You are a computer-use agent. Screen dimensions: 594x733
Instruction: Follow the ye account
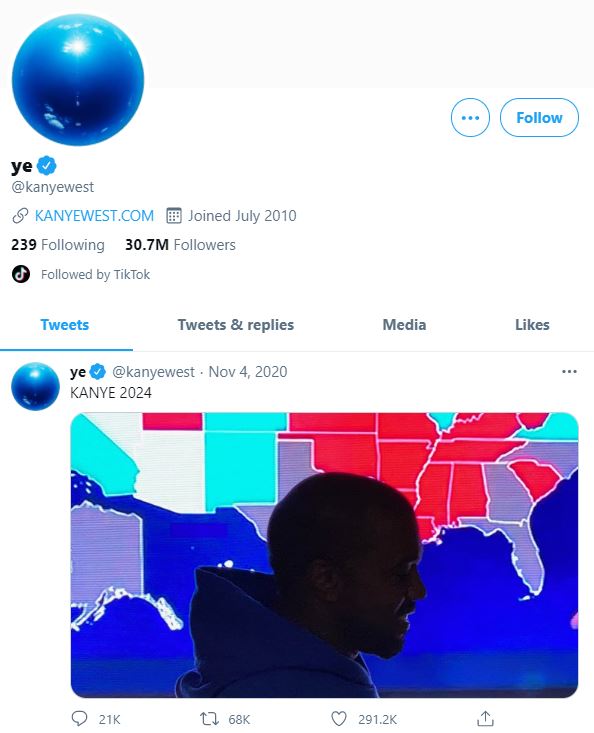click(539, 117)
